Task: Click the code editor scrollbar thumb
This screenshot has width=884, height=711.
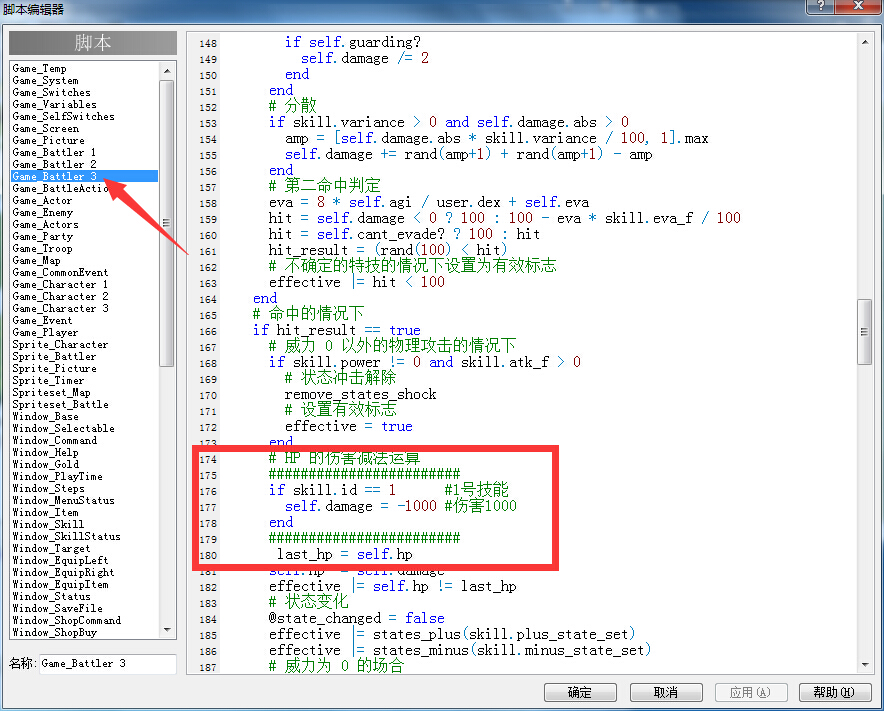Action: 864,332
